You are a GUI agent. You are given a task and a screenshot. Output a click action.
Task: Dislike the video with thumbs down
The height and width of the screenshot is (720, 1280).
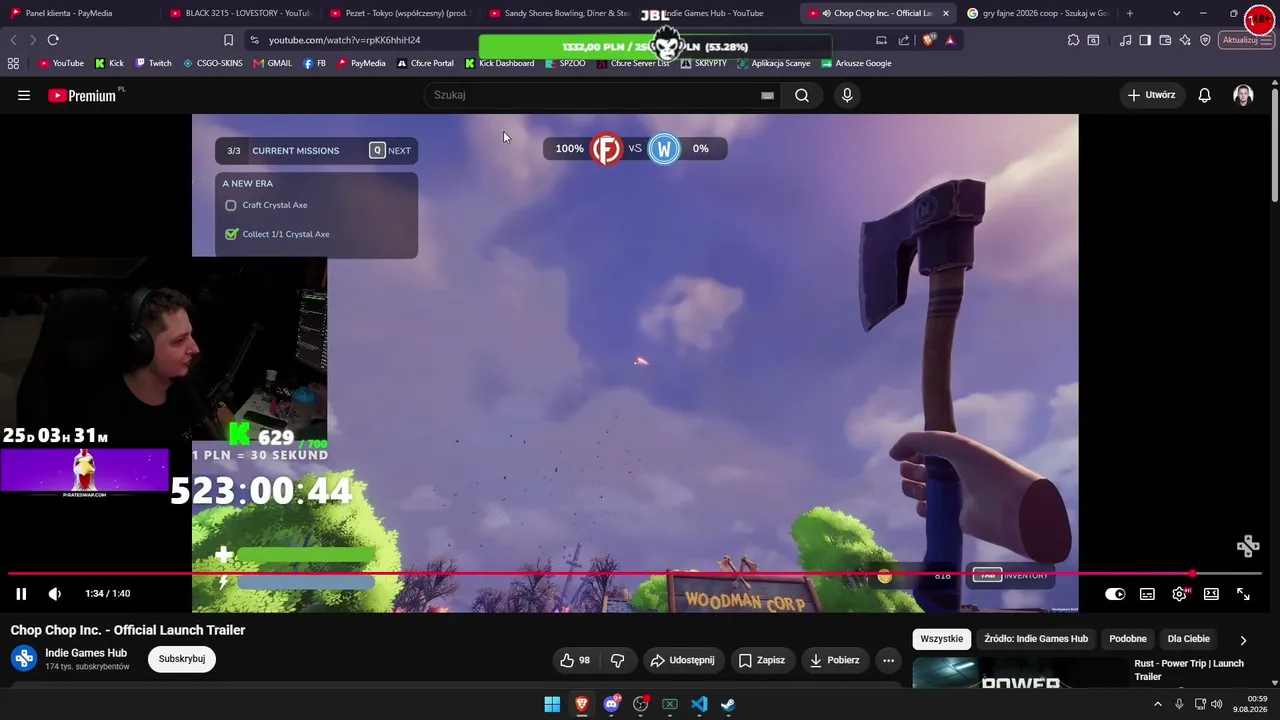618,660
